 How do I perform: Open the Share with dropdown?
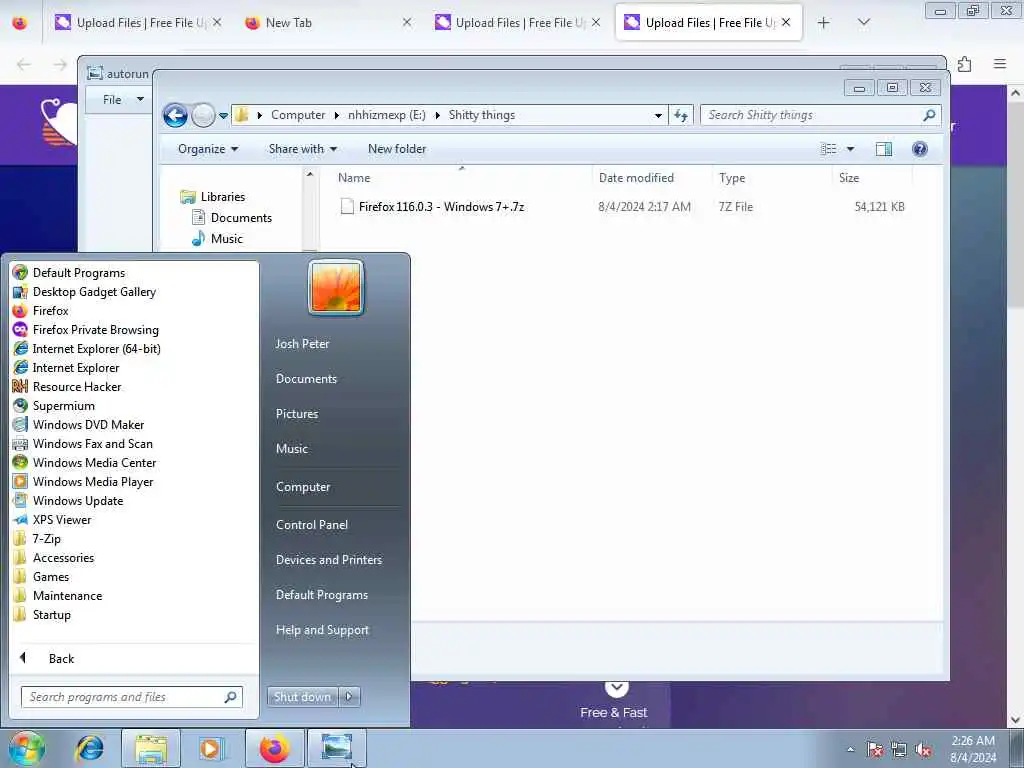302,149
